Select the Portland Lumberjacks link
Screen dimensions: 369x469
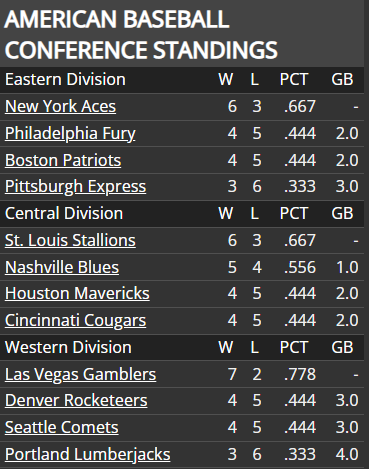(x=88, y=455)
